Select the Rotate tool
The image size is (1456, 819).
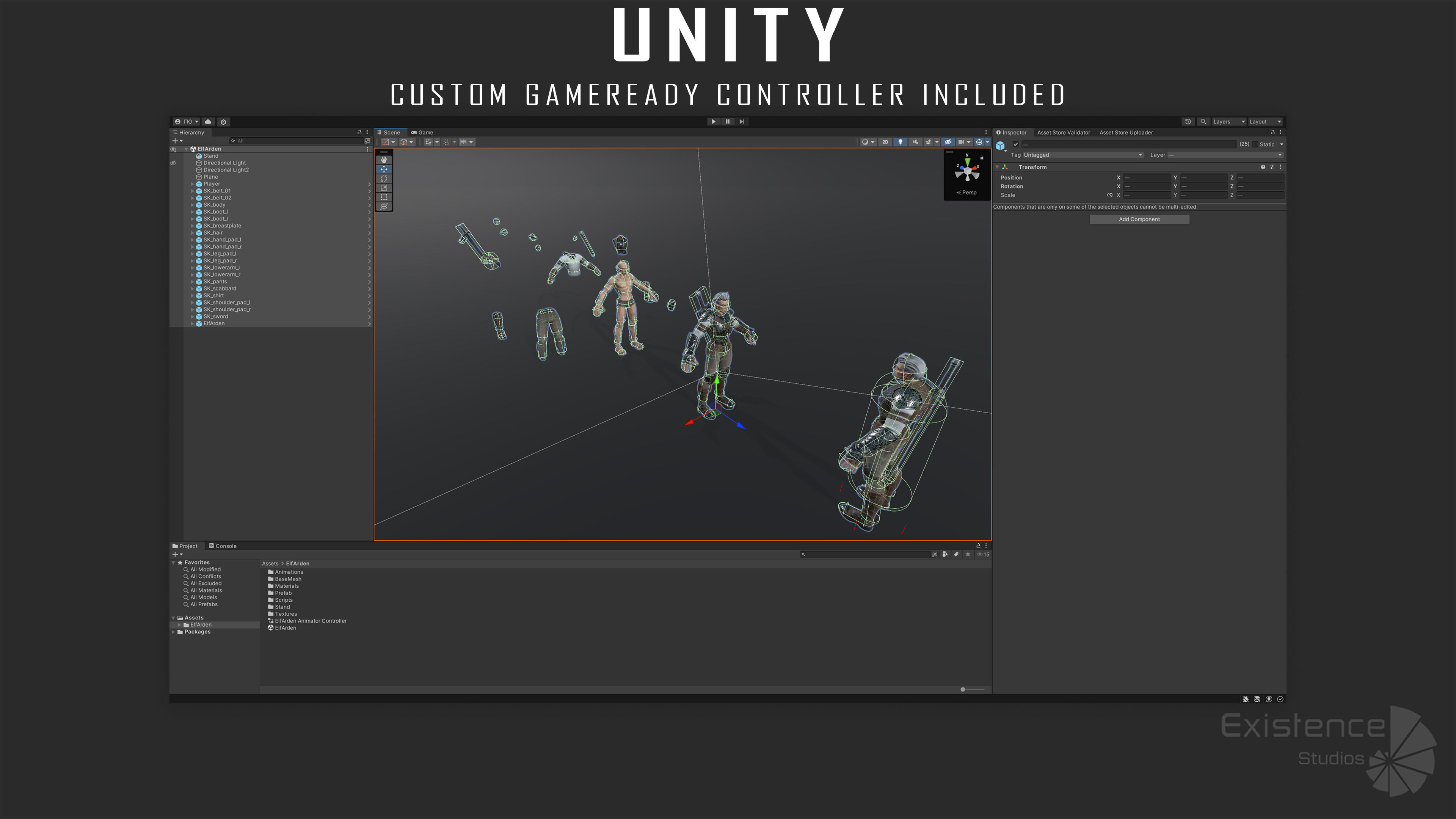(384, 179)
